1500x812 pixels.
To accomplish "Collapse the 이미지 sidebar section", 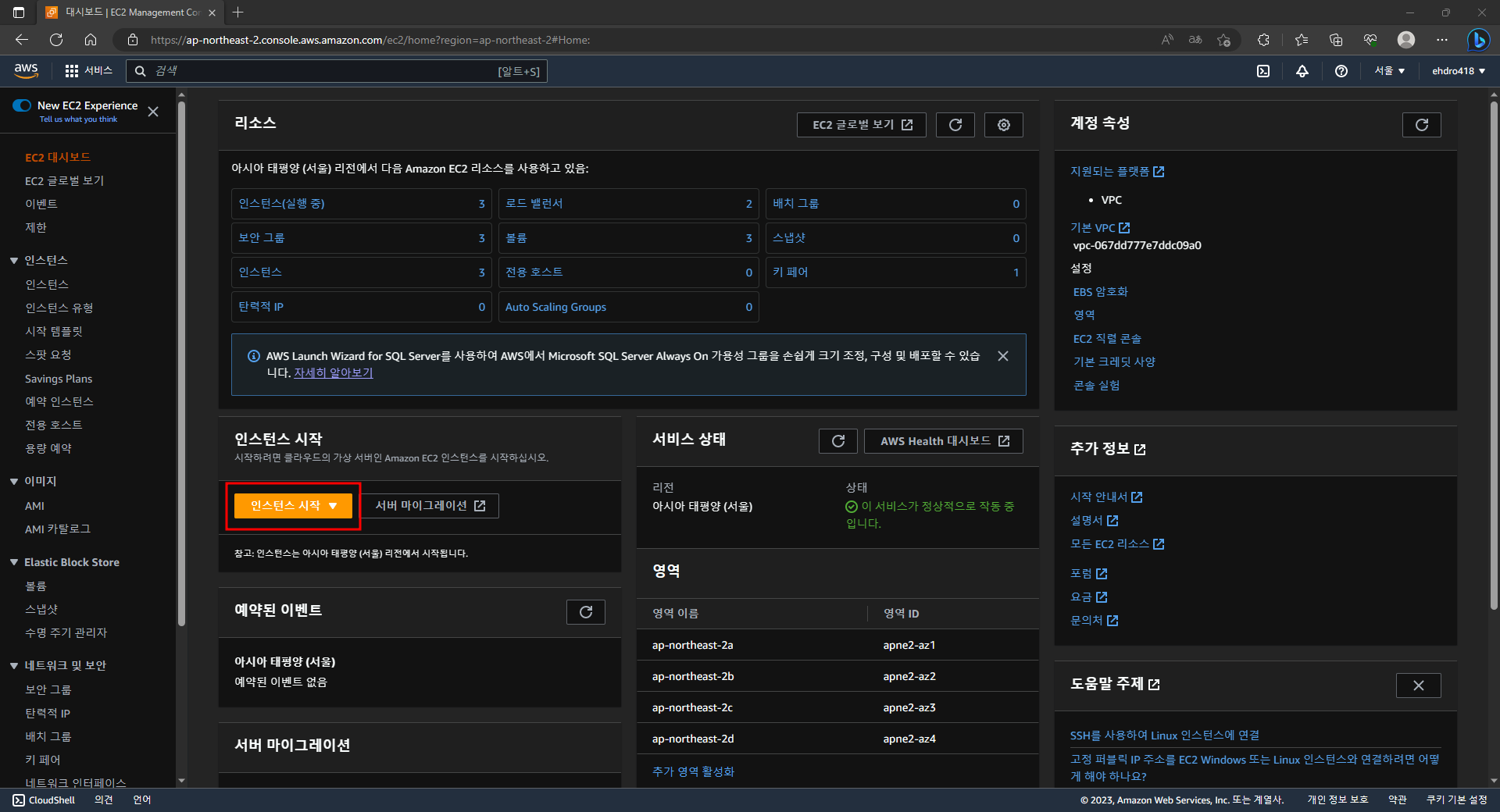I will click(x=14, y=482).
